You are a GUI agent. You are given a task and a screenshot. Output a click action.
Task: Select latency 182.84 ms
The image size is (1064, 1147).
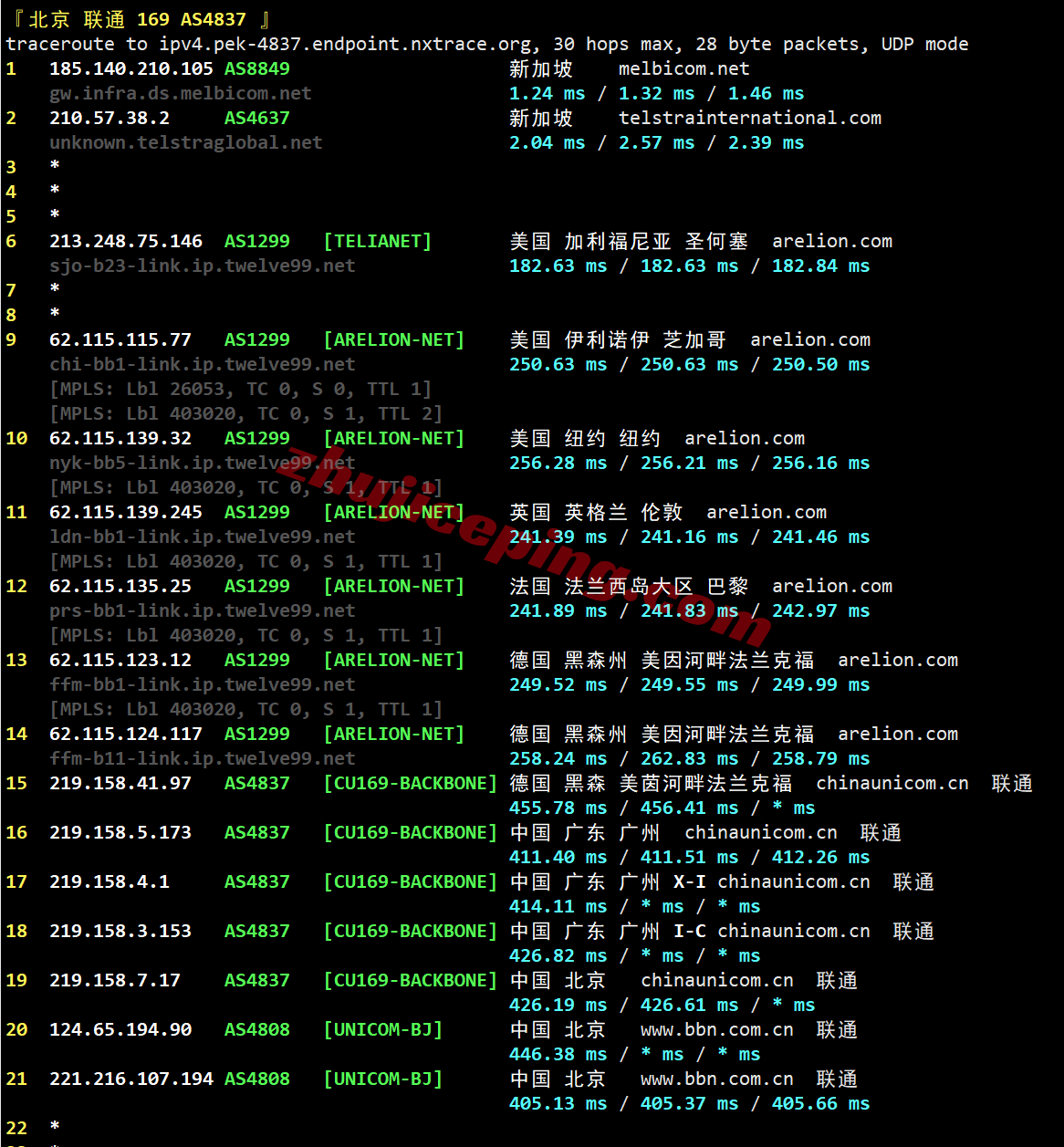point(821,266)
